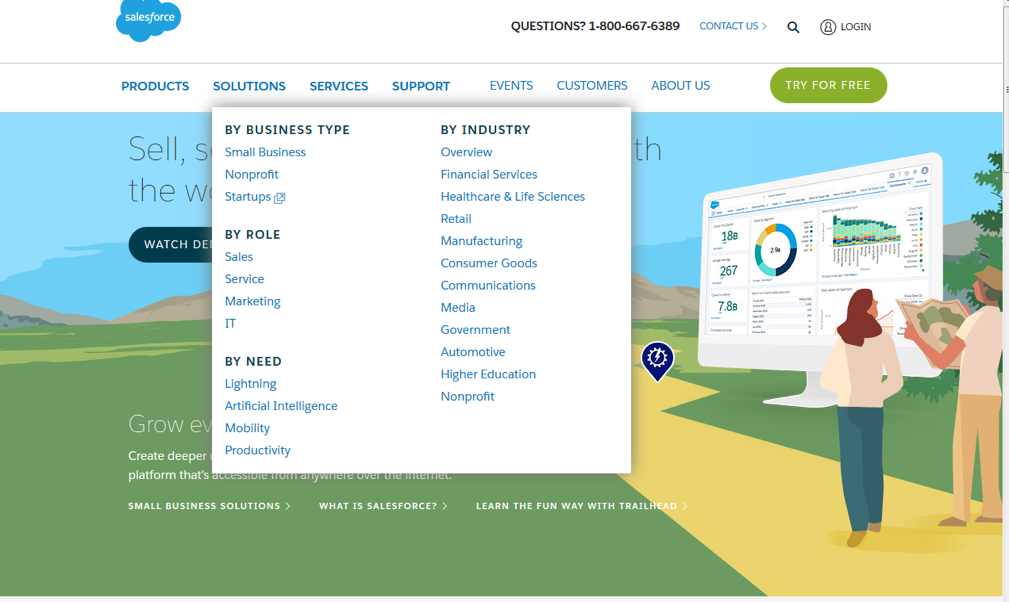
Task: Open the search magnifier icon
Action: click(x=793, y=27)
